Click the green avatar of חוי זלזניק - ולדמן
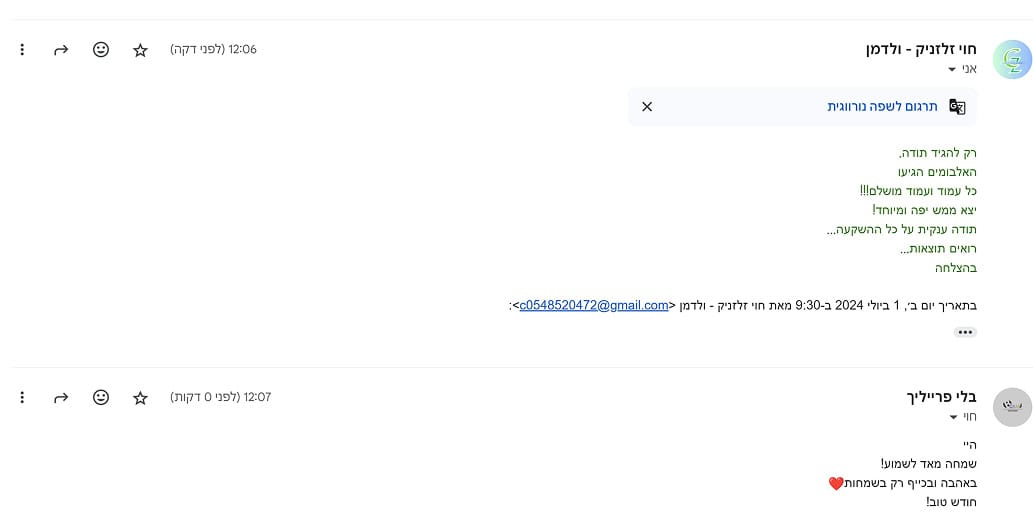 point(1011,60)
